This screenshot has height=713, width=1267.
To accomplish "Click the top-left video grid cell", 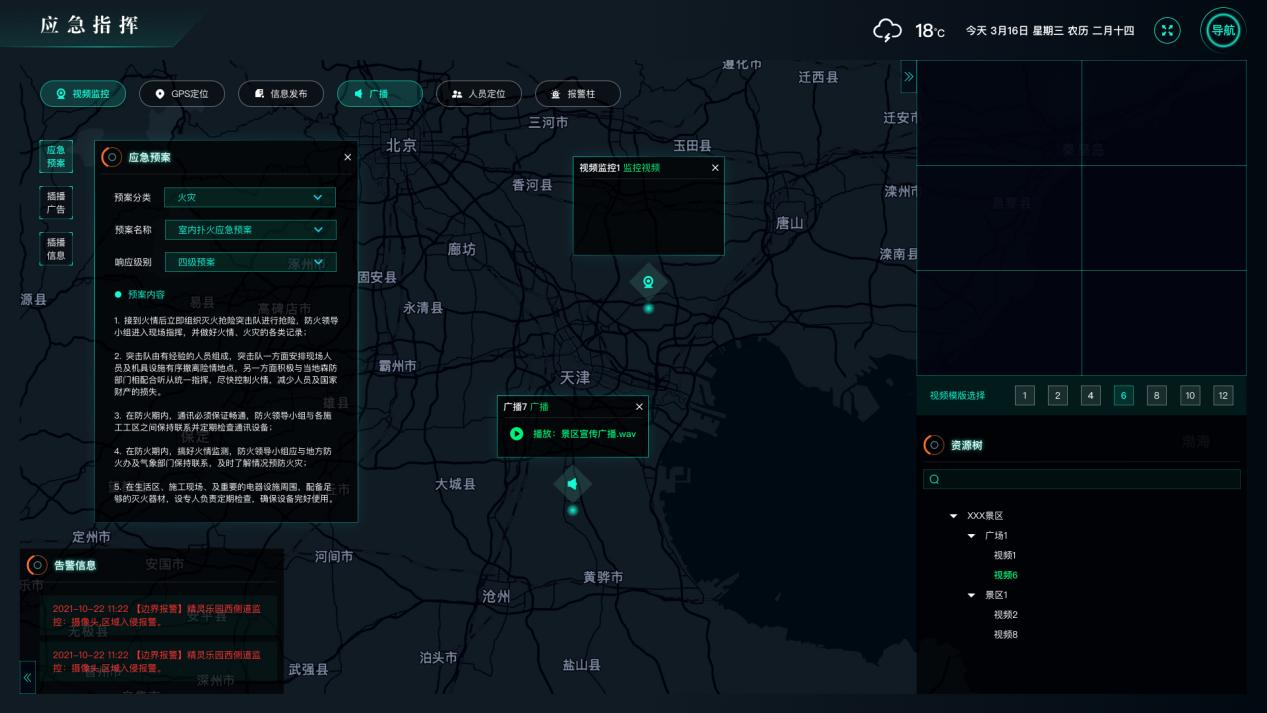I will pos(999,113).
